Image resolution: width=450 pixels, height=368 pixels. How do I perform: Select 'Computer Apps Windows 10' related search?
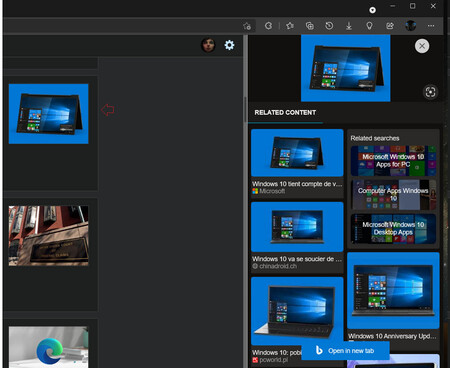pyautogui.click(x=393, y=195)
